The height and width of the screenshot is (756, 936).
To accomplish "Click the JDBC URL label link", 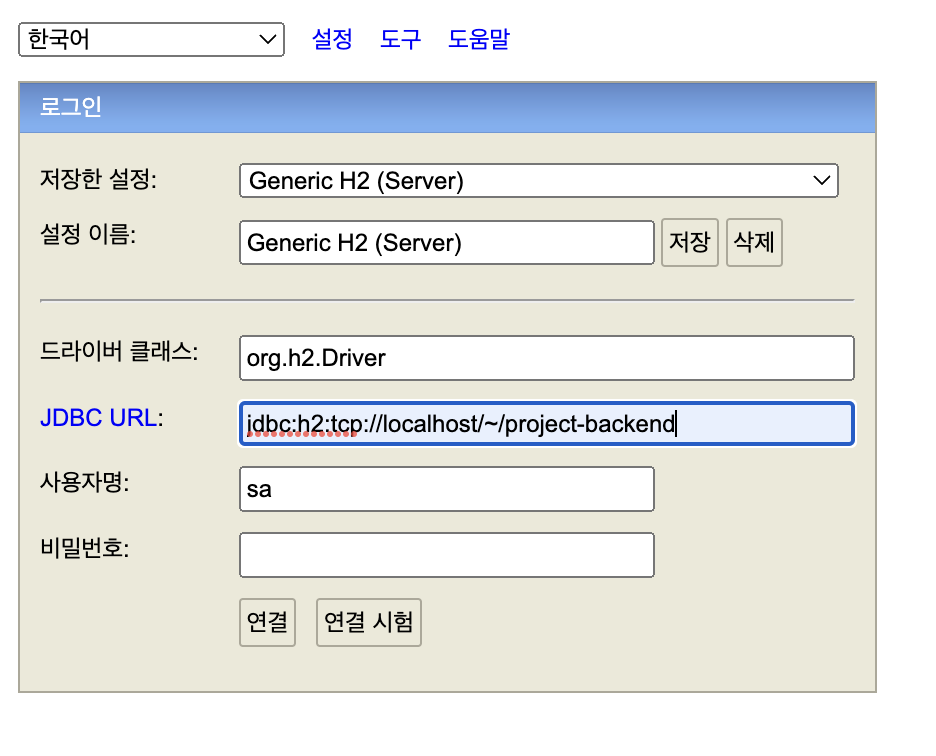I will [98, 417].
